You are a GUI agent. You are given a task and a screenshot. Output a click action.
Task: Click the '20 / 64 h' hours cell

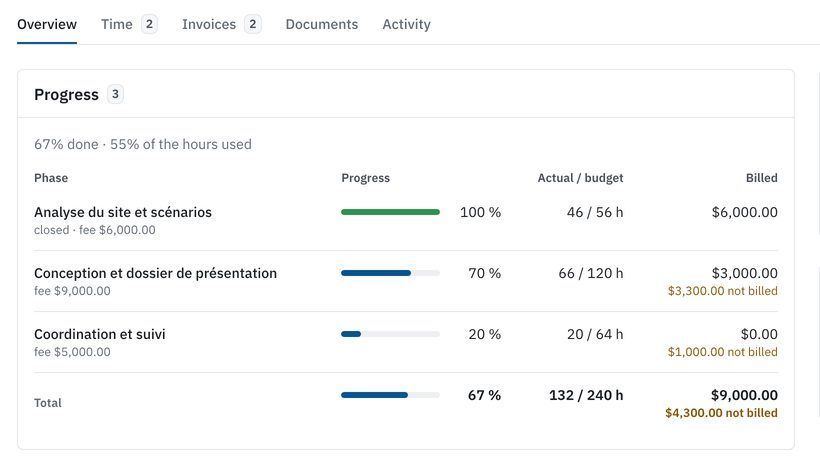tap(595, 334)
